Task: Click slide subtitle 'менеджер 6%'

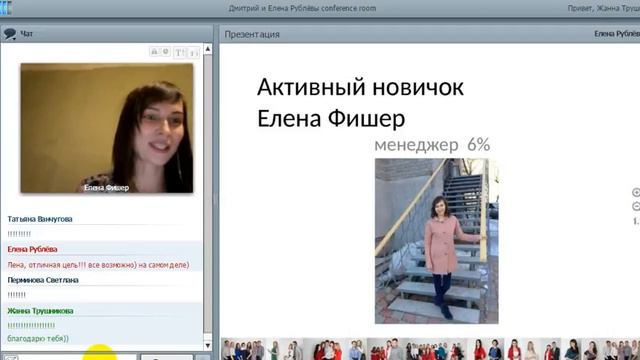Action: point(432,144)
